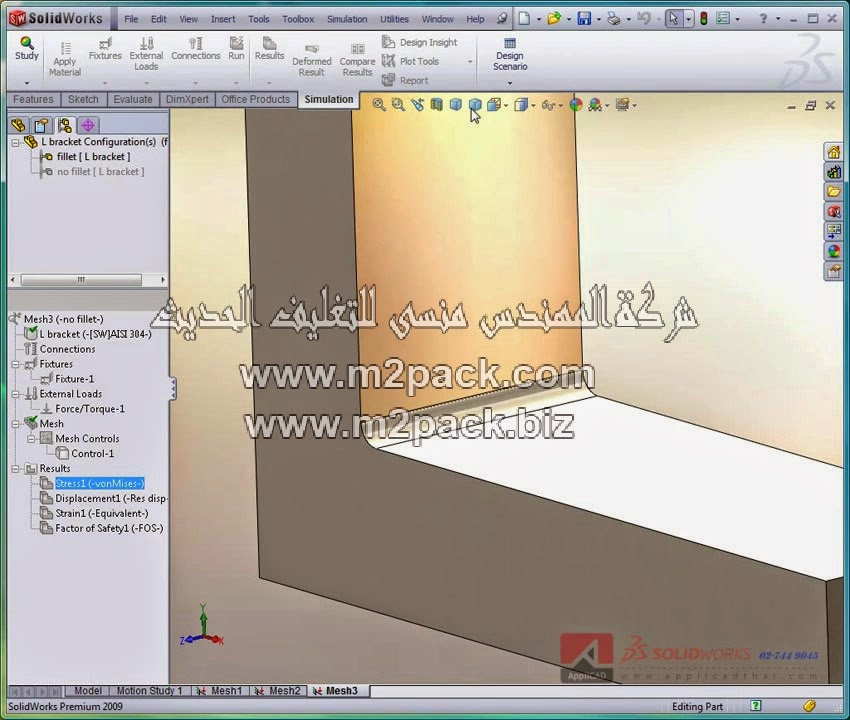This screenshot has width=850, height=720.
Task: Open Fixtures advisor tool
Action: click(x=105, y=49)
